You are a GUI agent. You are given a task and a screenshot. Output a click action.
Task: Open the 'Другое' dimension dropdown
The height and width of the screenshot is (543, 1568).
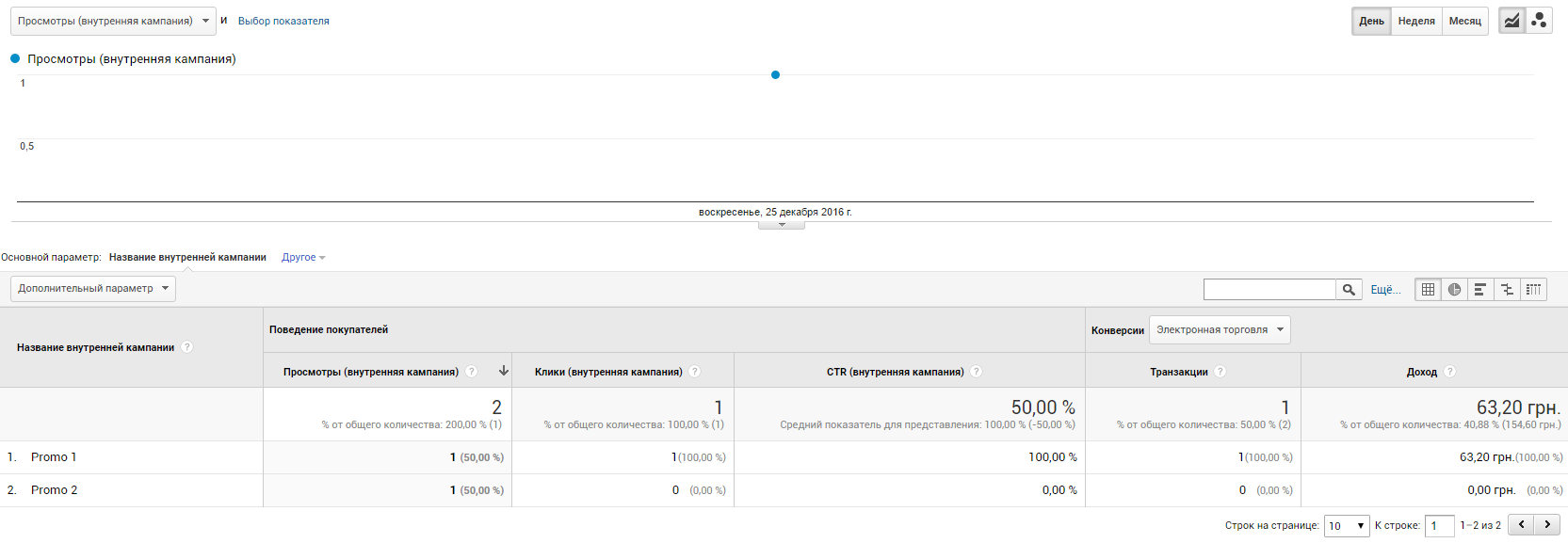[303, 257]
